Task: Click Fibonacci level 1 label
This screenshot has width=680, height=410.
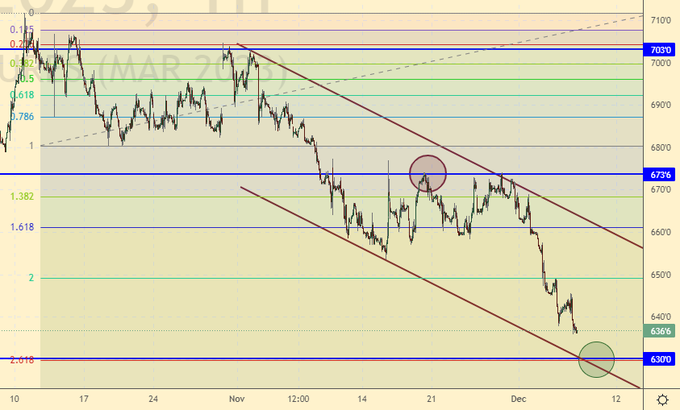Action: tap(31, 146)
